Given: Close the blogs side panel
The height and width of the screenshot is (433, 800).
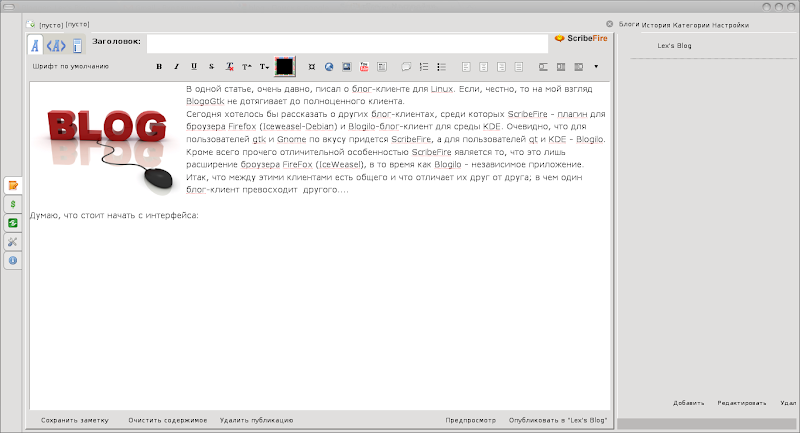Looking at the screenshot, I should coord(609,24).
